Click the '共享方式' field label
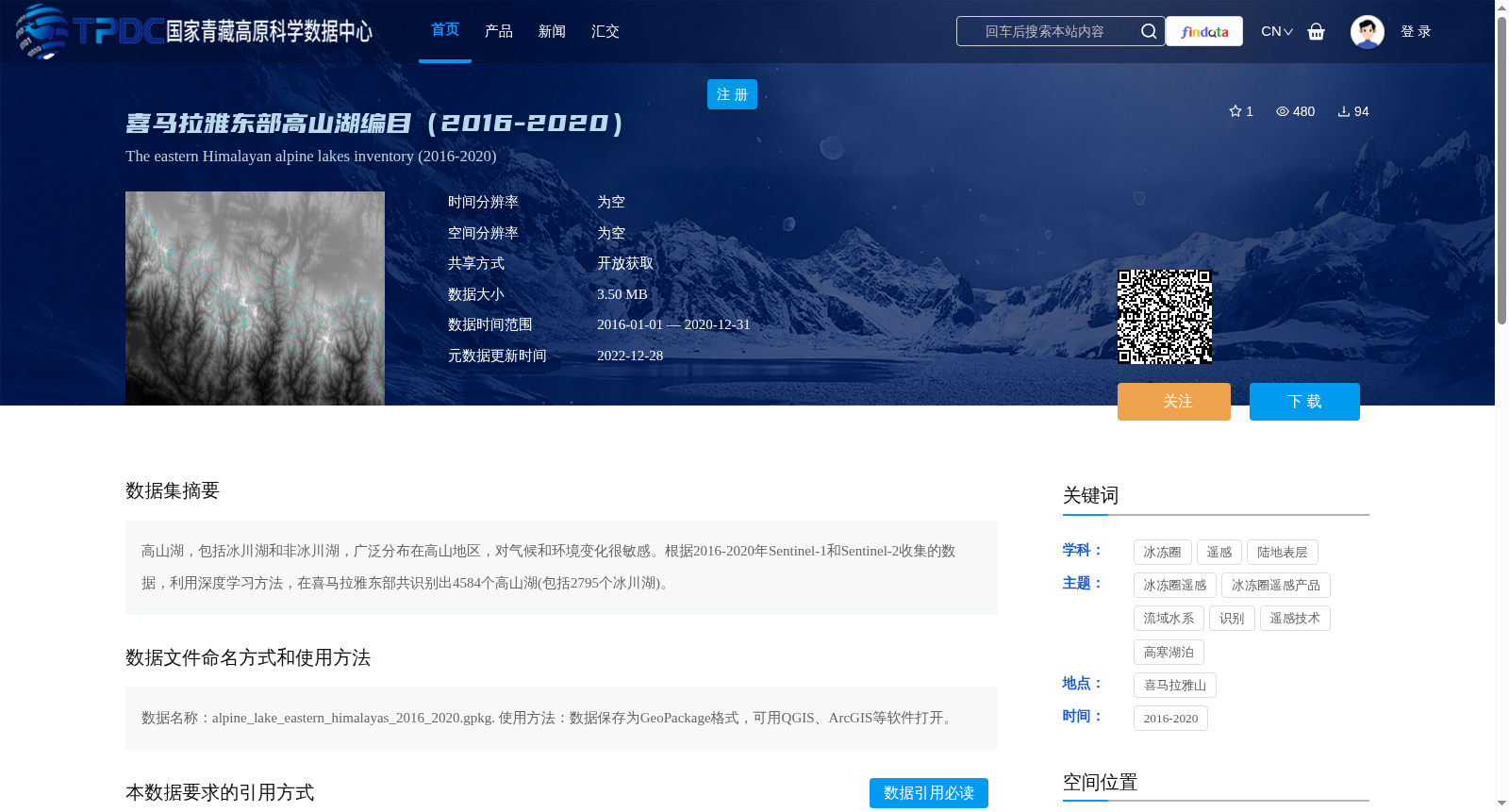 [476, 263]
